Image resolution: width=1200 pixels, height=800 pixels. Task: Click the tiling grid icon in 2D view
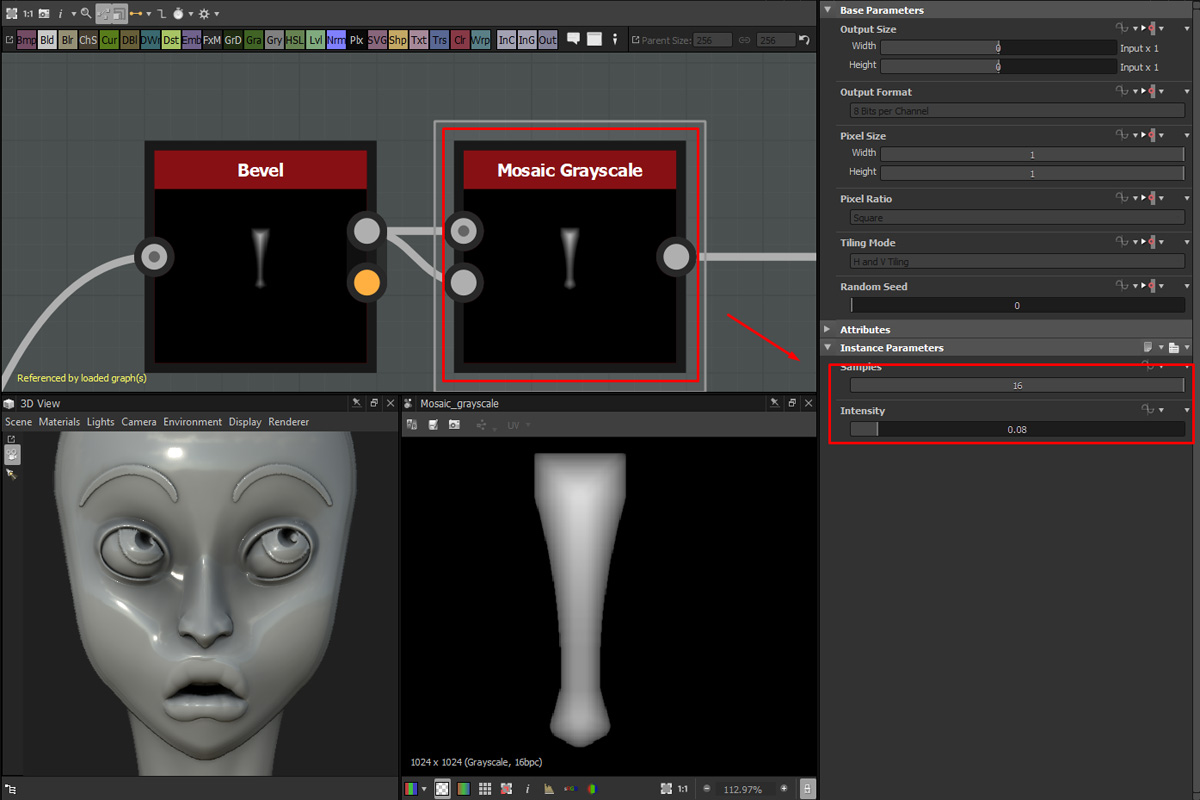[x=484, y=789]
